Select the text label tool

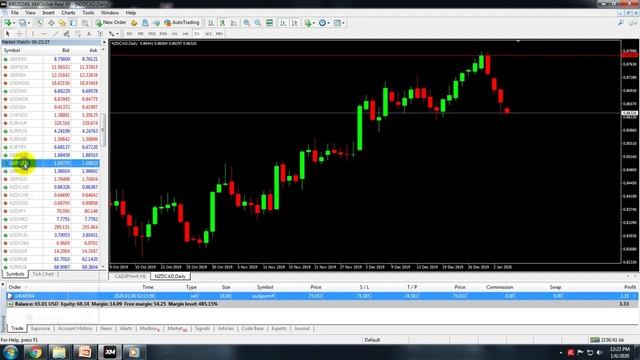[100, 33]
